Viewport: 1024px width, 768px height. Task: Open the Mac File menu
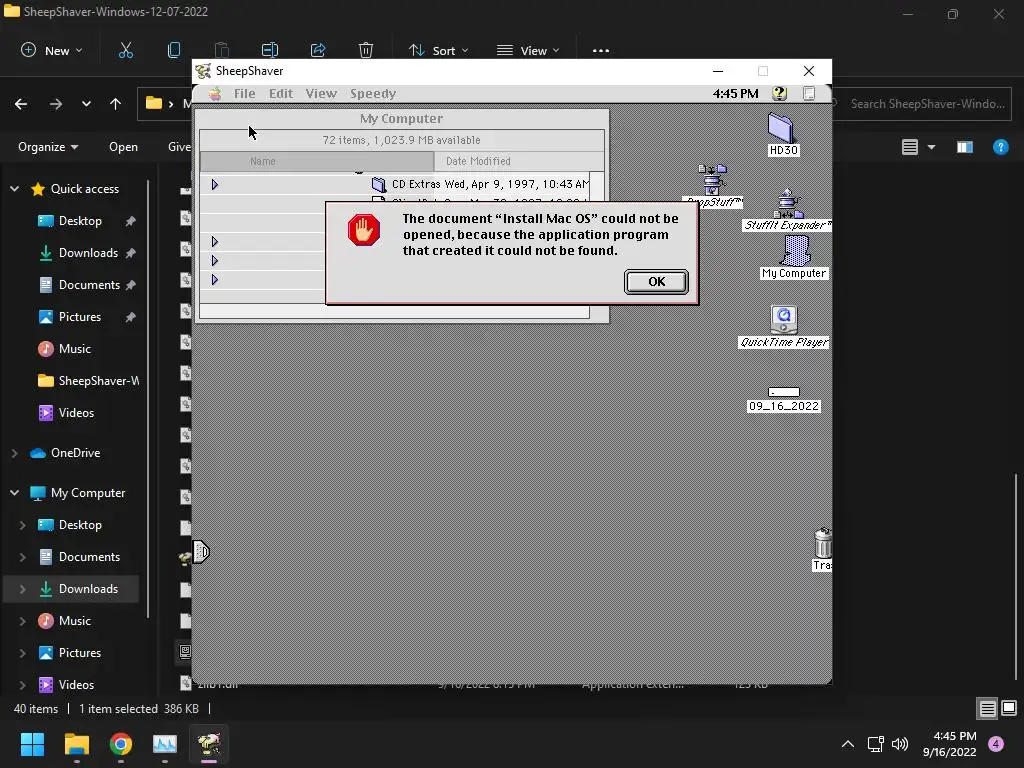pyautogui.click(x=245, y=94)
